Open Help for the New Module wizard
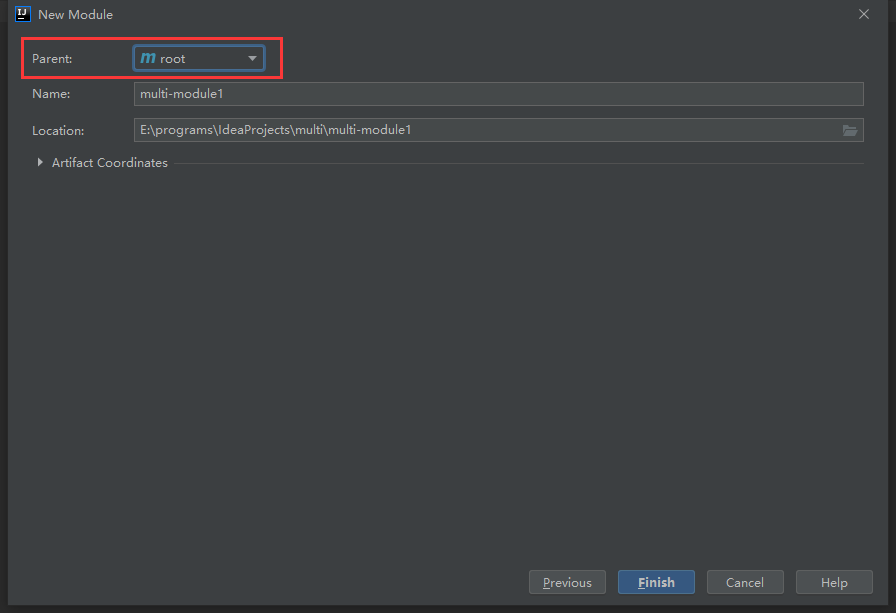Viewport: 896px width, 613px height. [x=834, y=582]
